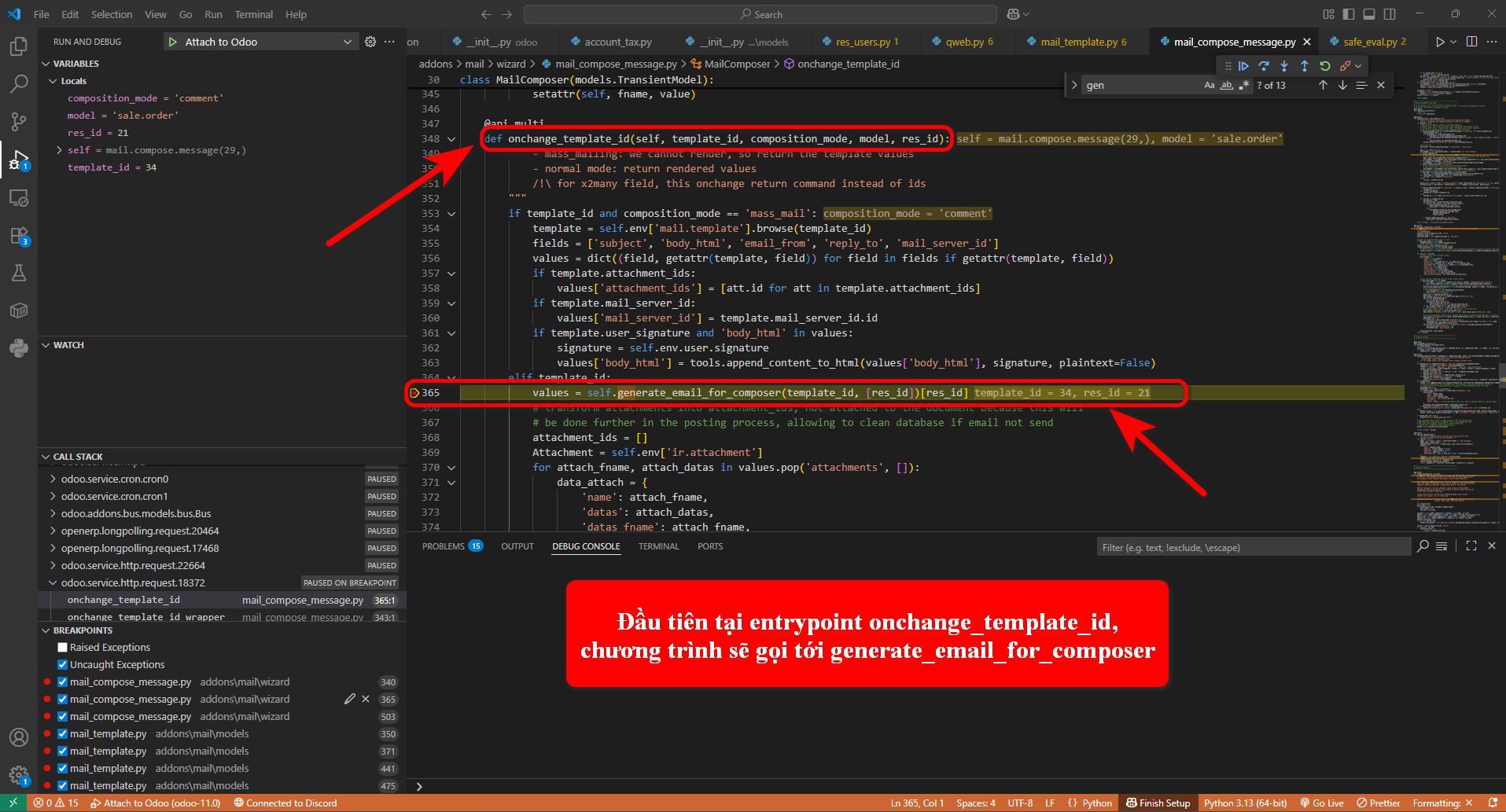Screen dimensions: 1506x812
Task: Open the Attach to Odoo configuration dropdown
Action: pos(347,42)
